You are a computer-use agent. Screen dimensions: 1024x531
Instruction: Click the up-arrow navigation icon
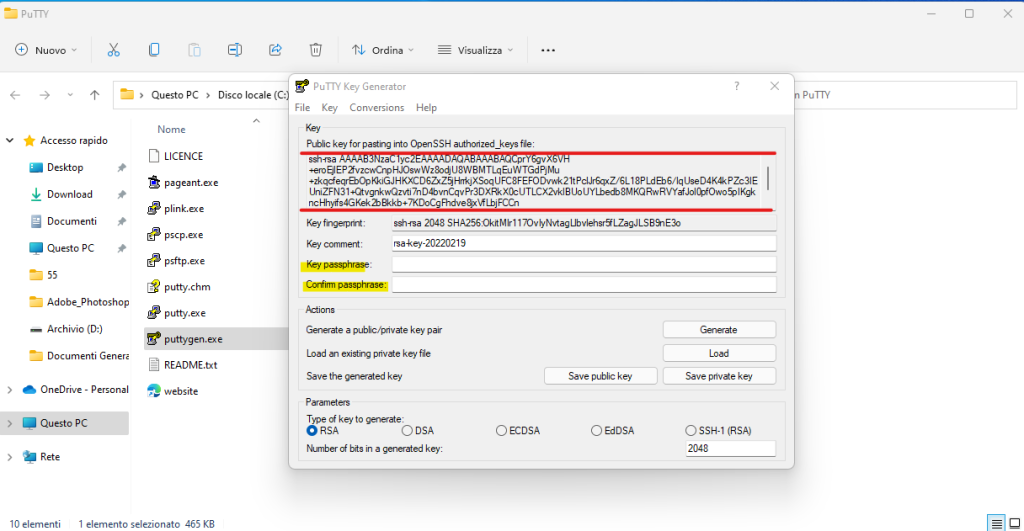(94, 95)
